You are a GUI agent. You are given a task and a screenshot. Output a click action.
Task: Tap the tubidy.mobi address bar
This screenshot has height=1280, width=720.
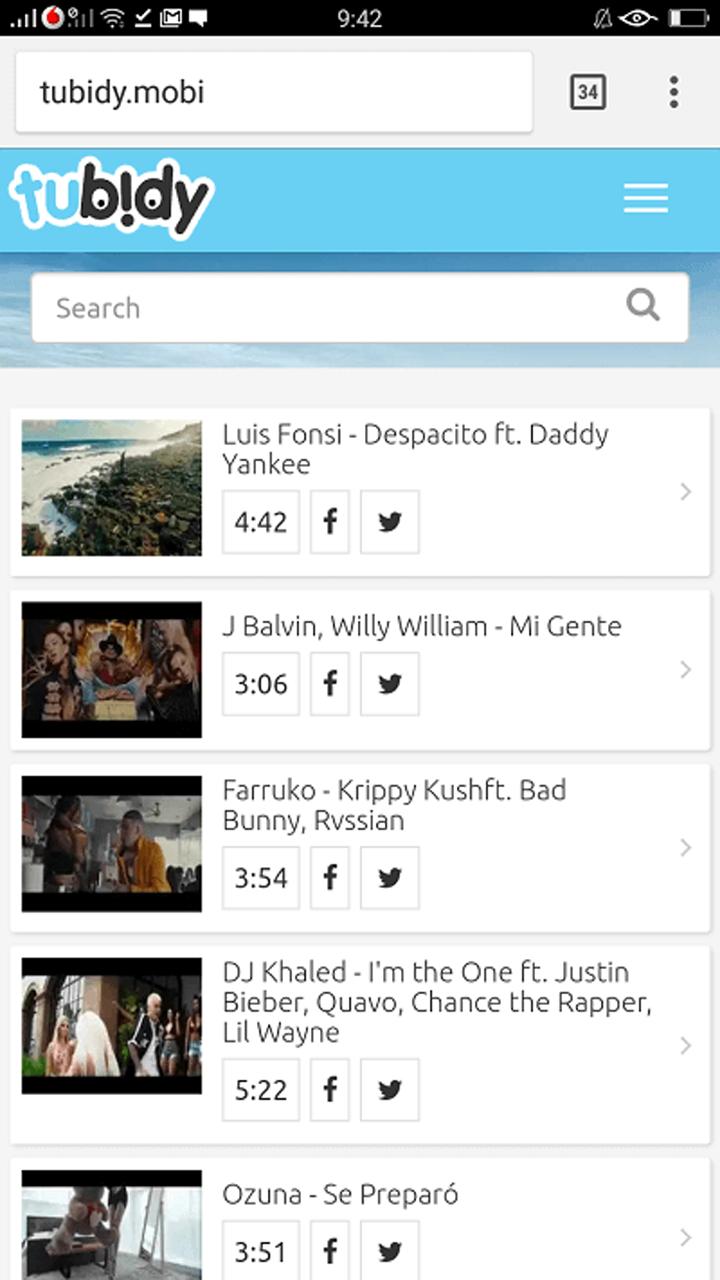click(273, 92)
